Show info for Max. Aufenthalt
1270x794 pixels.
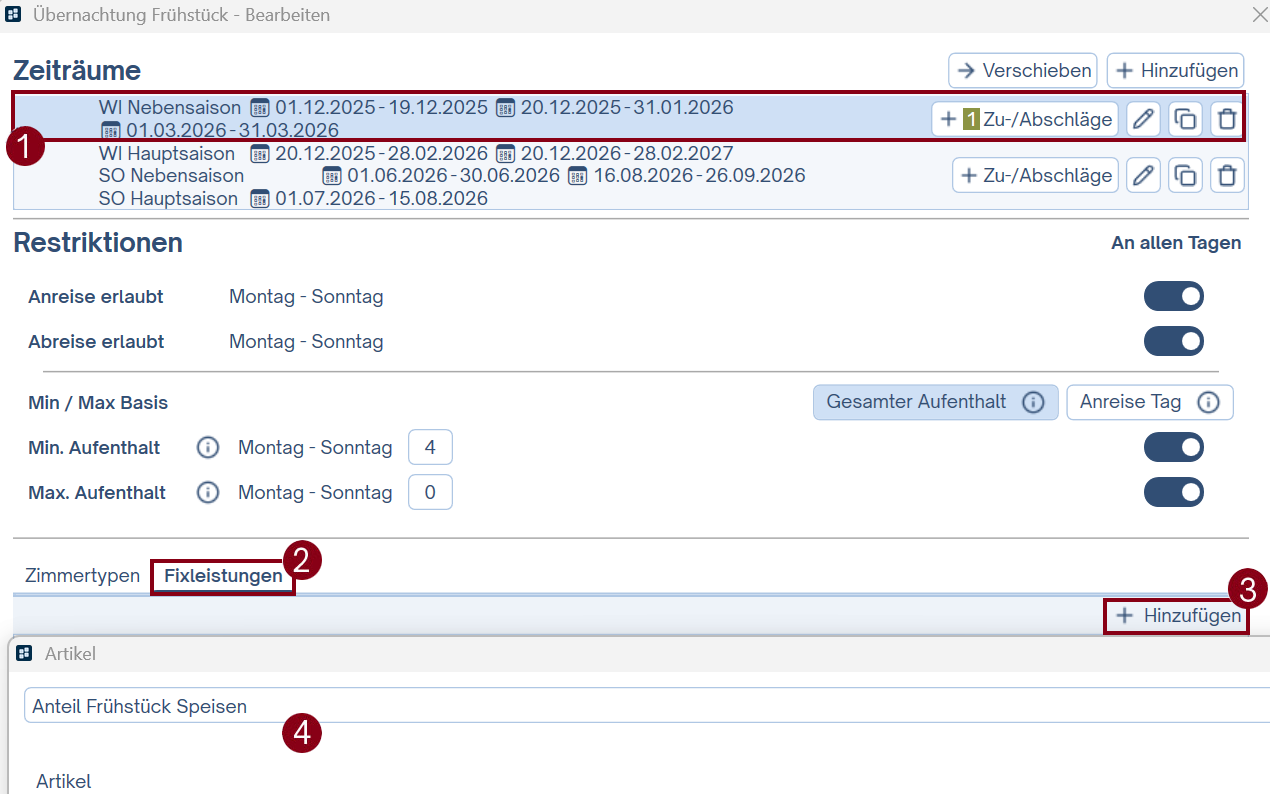(208, 493)
